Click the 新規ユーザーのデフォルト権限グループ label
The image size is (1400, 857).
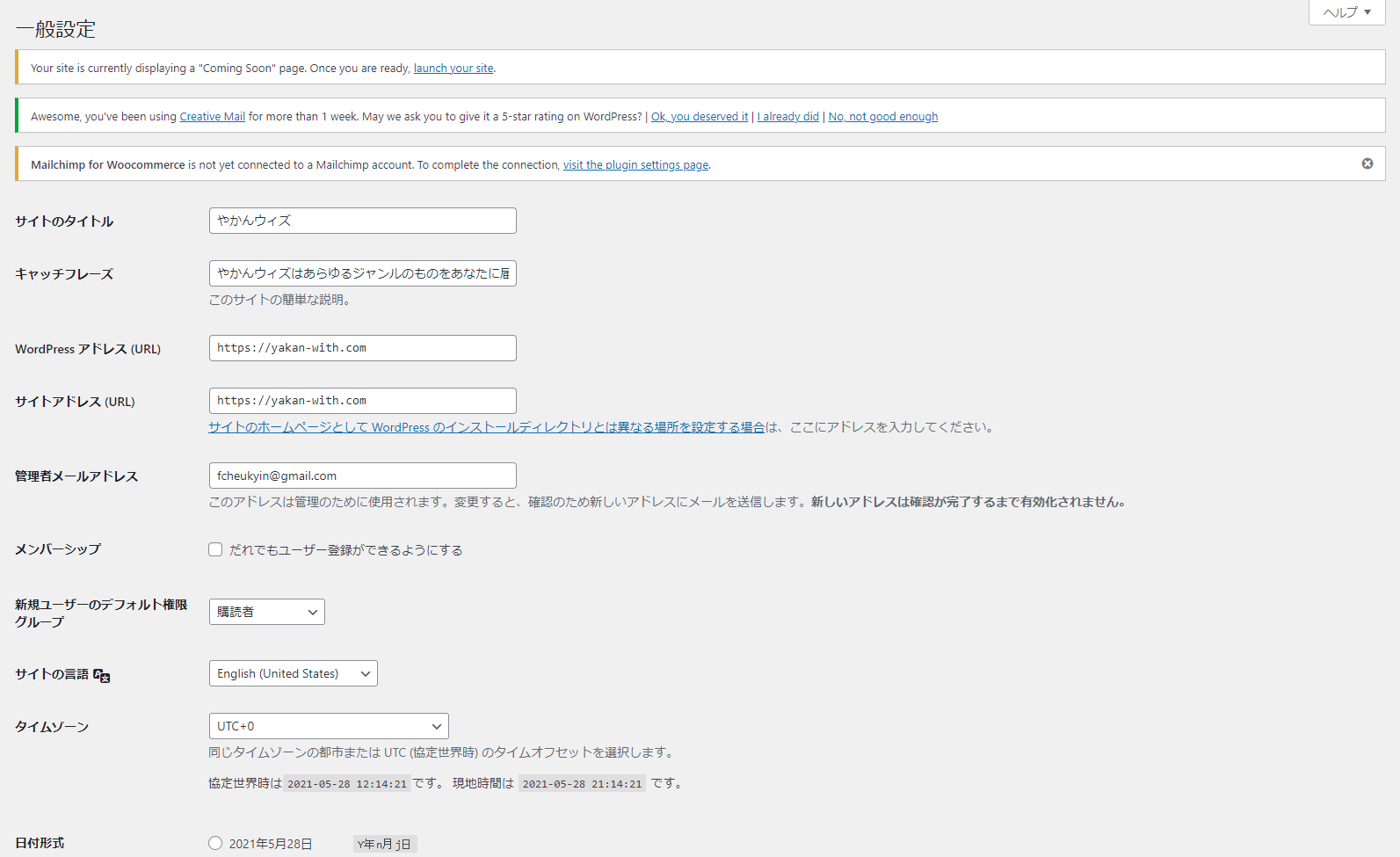pyautogui.click(x=101, y=613)
